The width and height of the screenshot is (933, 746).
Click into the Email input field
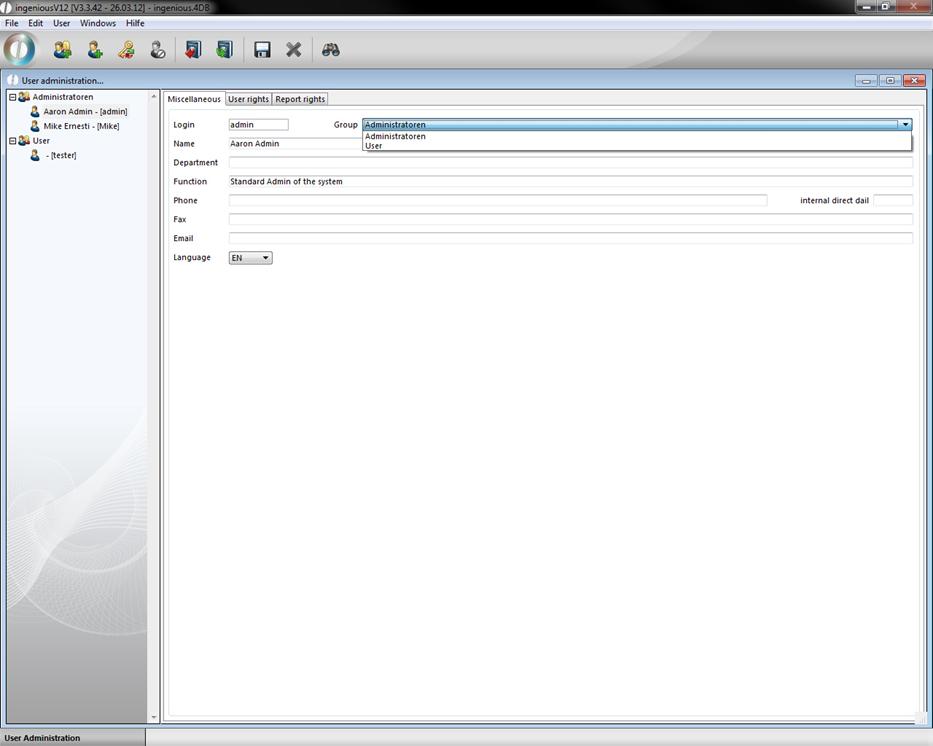570,239
